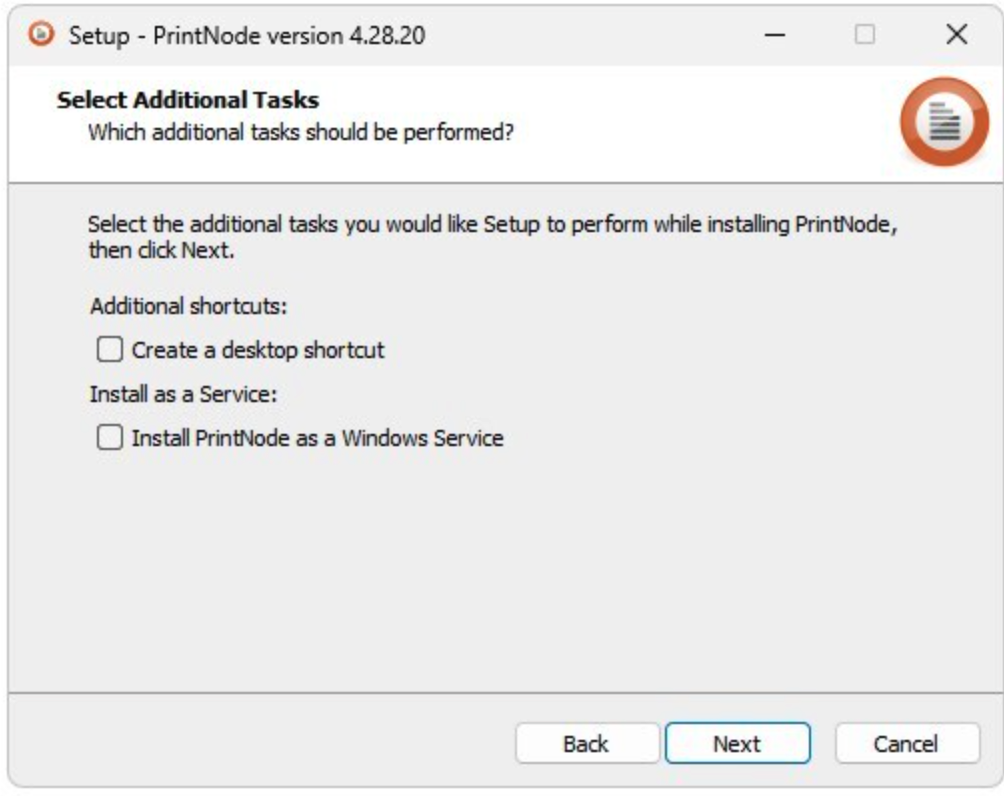
Task: Click the 'Install as a Service:' group label
Action: point(183,394)
